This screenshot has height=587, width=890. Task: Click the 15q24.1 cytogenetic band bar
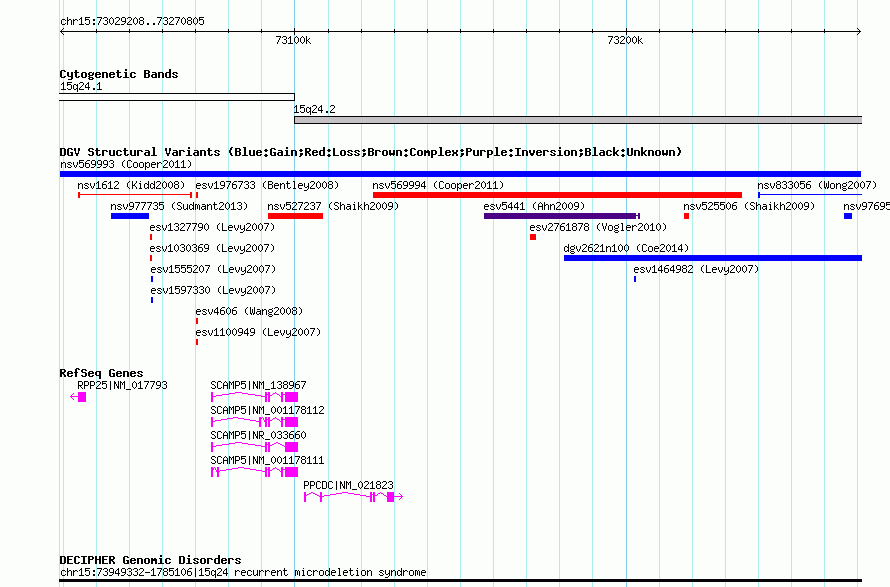[x=177, y=97]
